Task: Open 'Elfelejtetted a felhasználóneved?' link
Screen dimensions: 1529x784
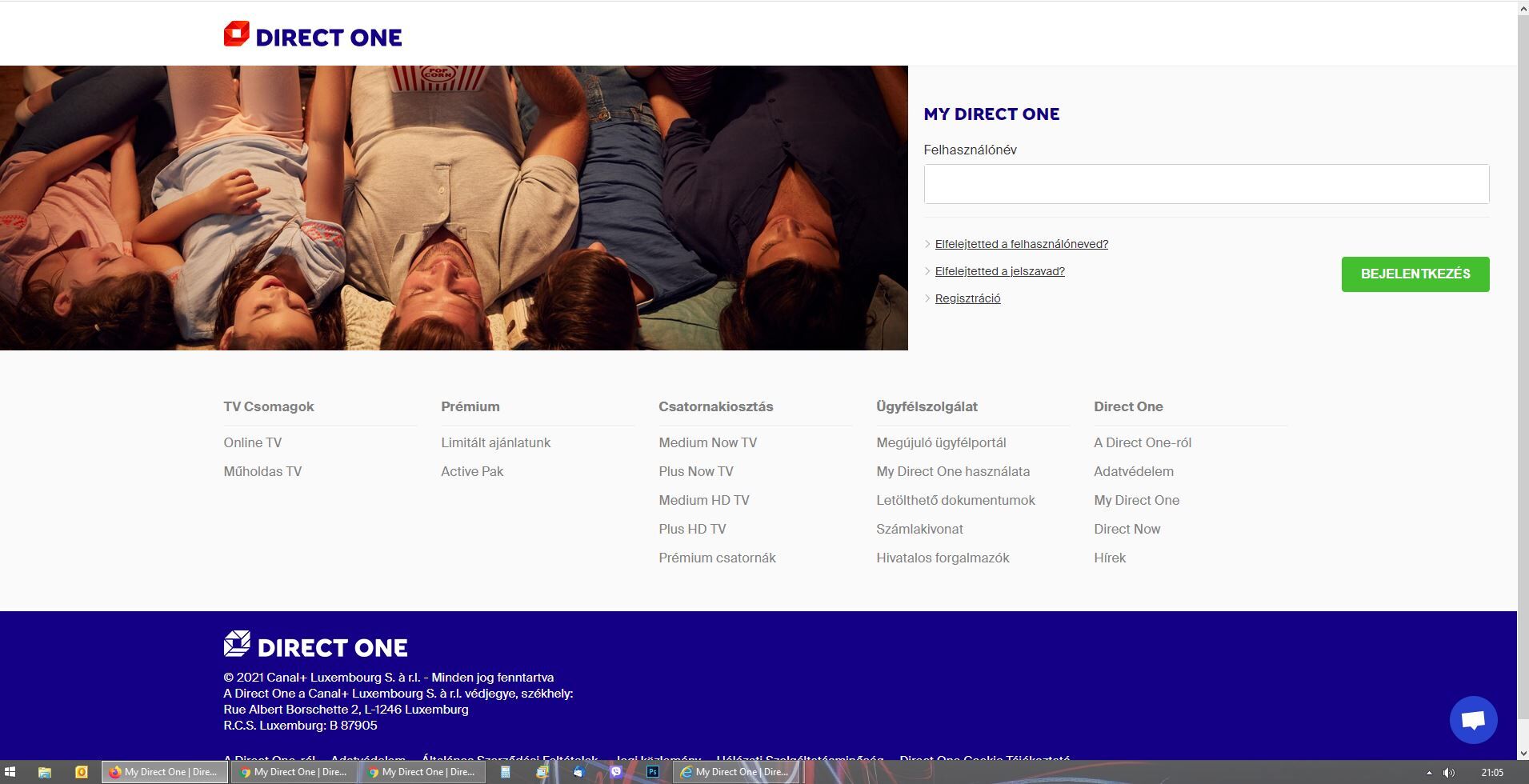Action: 1022,244
